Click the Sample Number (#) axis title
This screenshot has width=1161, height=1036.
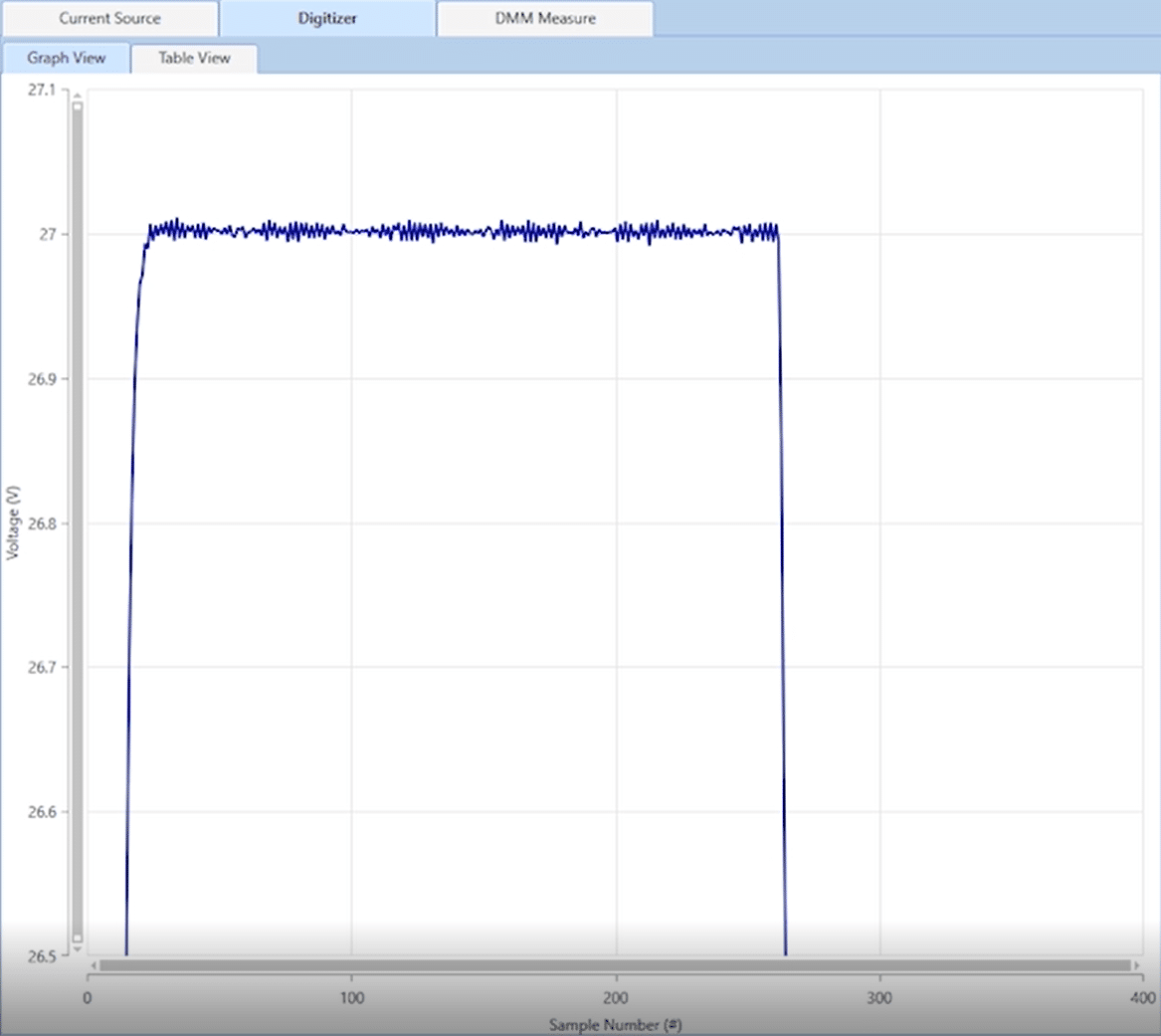pos(615,1025)
